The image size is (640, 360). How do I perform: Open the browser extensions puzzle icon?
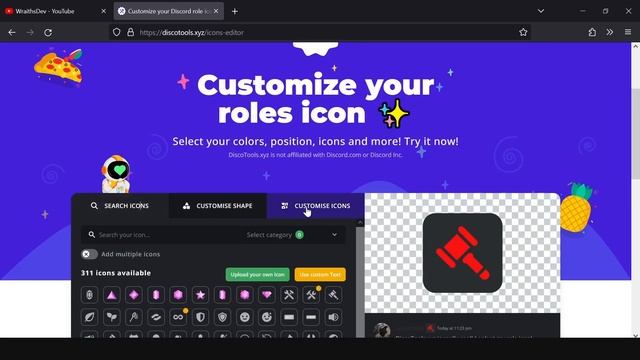pyautogui.click(x=592, y=32)
